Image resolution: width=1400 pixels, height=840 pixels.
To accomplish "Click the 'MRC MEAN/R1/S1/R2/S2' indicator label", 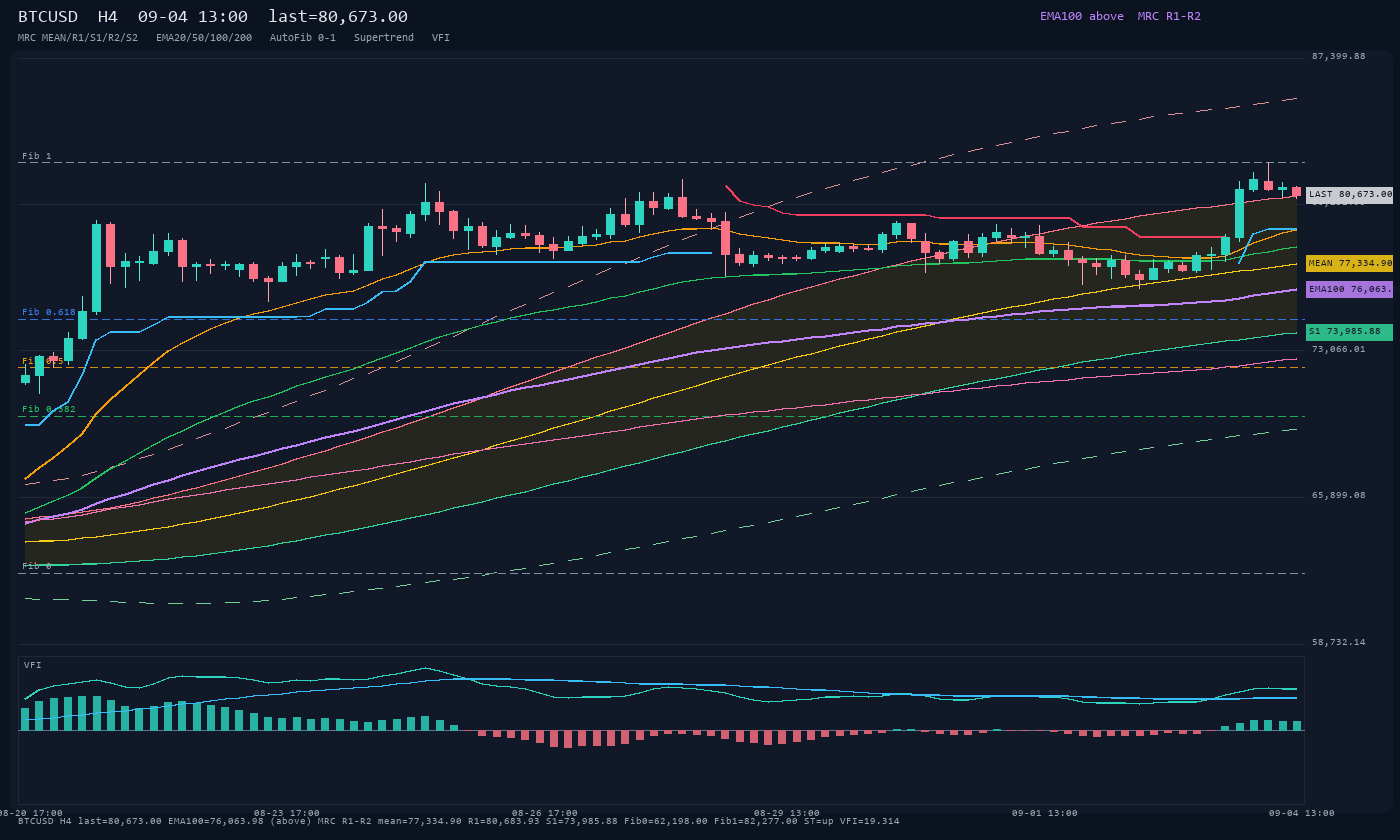I will pos(78,38).
